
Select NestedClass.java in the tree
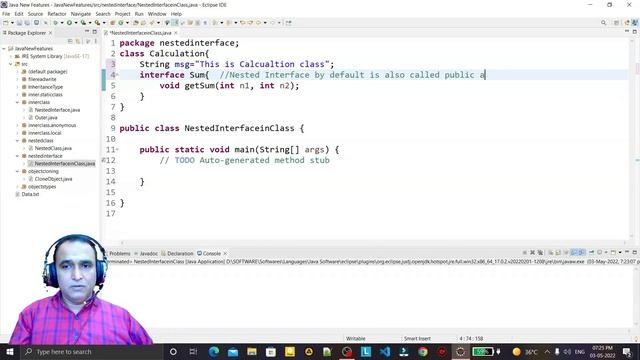click(53, 148)
